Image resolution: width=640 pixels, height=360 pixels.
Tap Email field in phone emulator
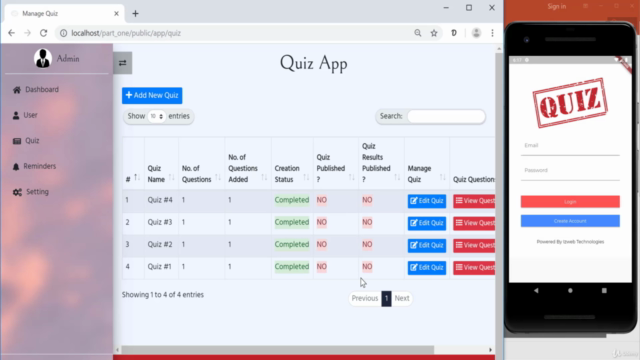(570, 146)
